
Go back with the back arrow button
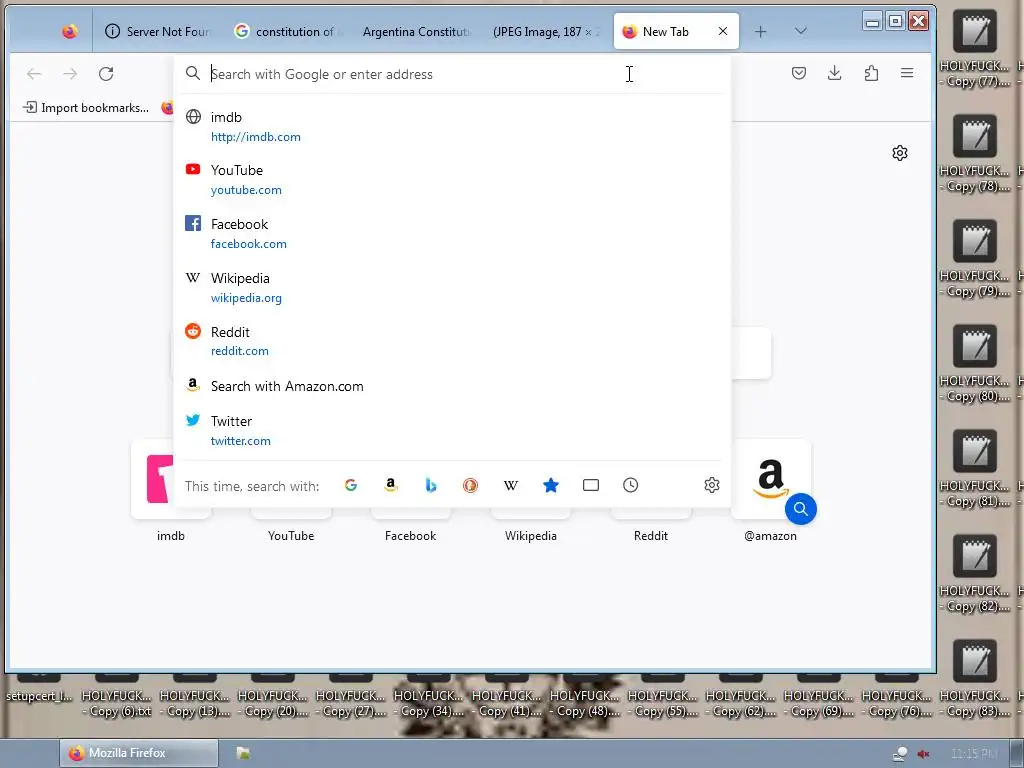(x=34, y=74)
